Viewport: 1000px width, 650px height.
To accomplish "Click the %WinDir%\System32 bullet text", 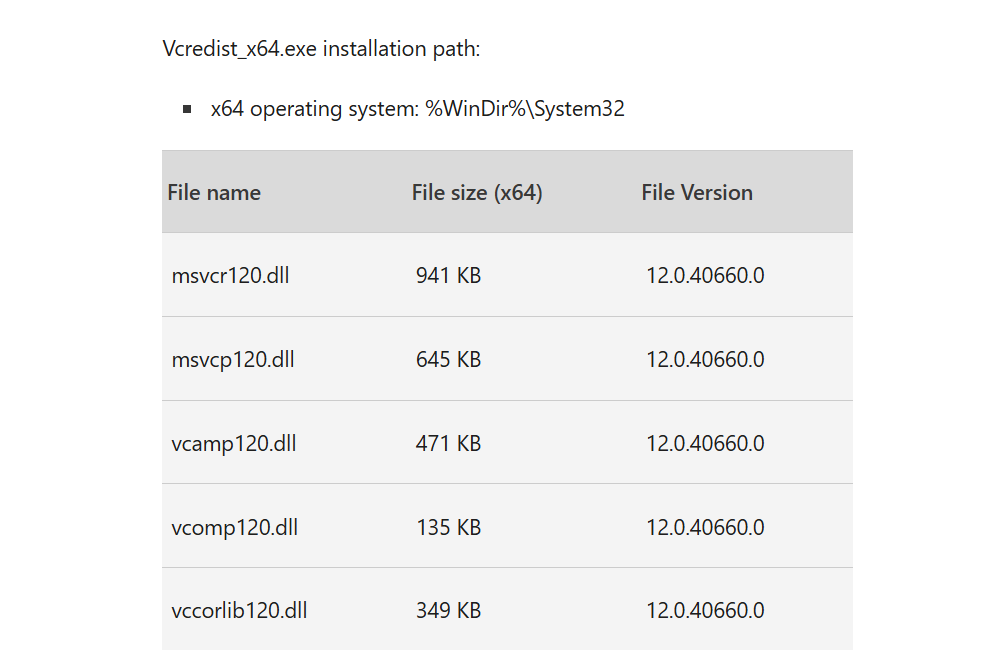I will [525, 109].
